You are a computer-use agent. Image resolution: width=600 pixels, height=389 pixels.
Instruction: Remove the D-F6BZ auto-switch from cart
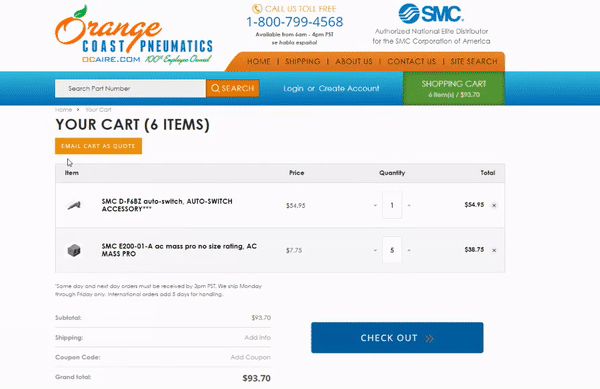point(494,205)
